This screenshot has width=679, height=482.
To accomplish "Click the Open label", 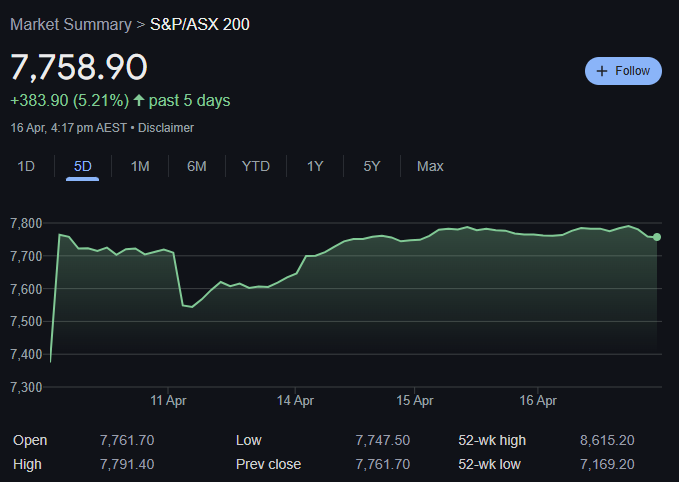I will click(30, 440).
